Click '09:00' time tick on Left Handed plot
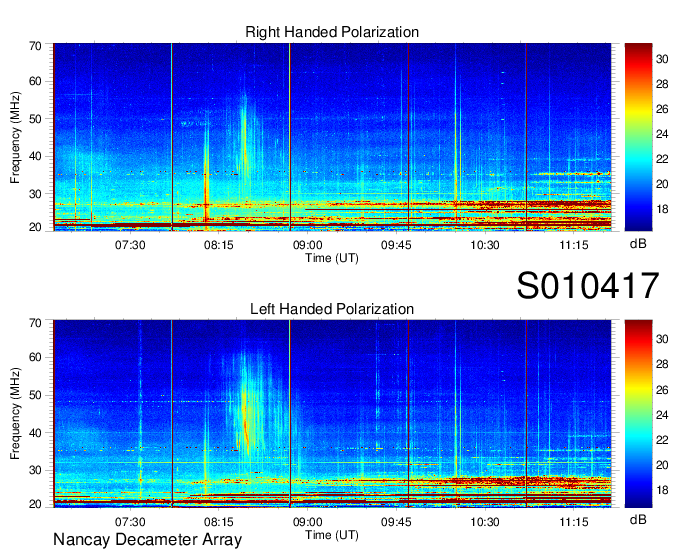The width and height of the screenshot is (680, 552). pos(307,522)
